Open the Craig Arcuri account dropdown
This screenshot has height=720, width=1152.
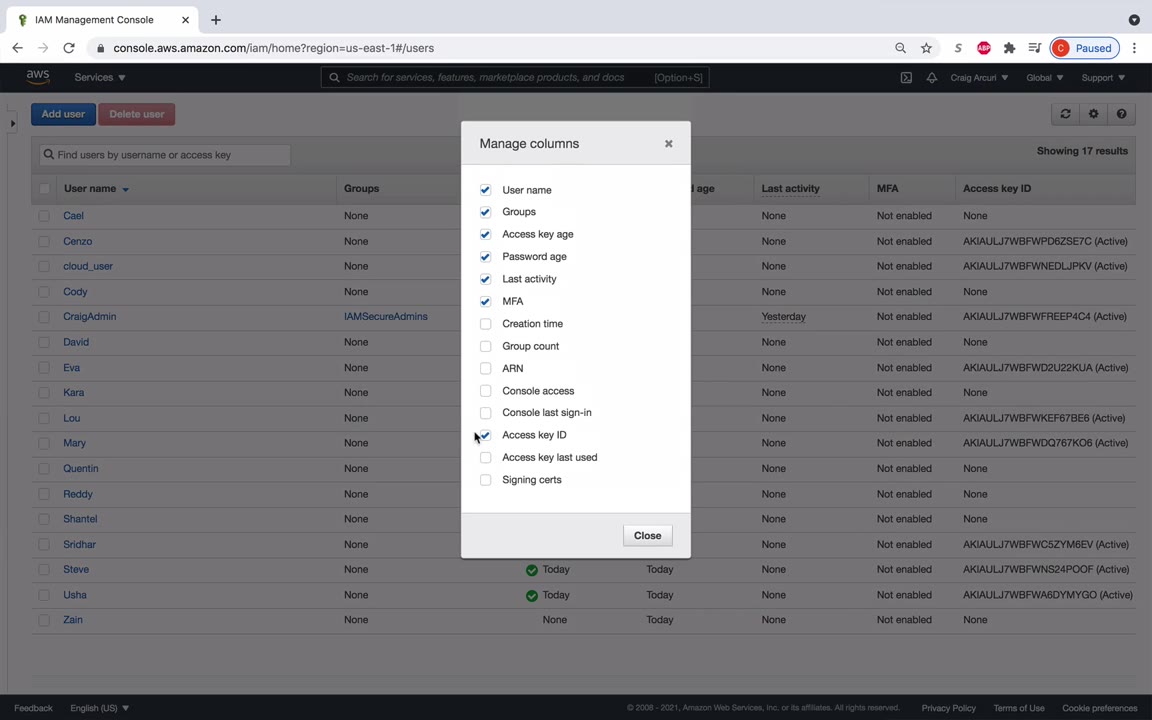pyautogui.click(x=979, y=78)
